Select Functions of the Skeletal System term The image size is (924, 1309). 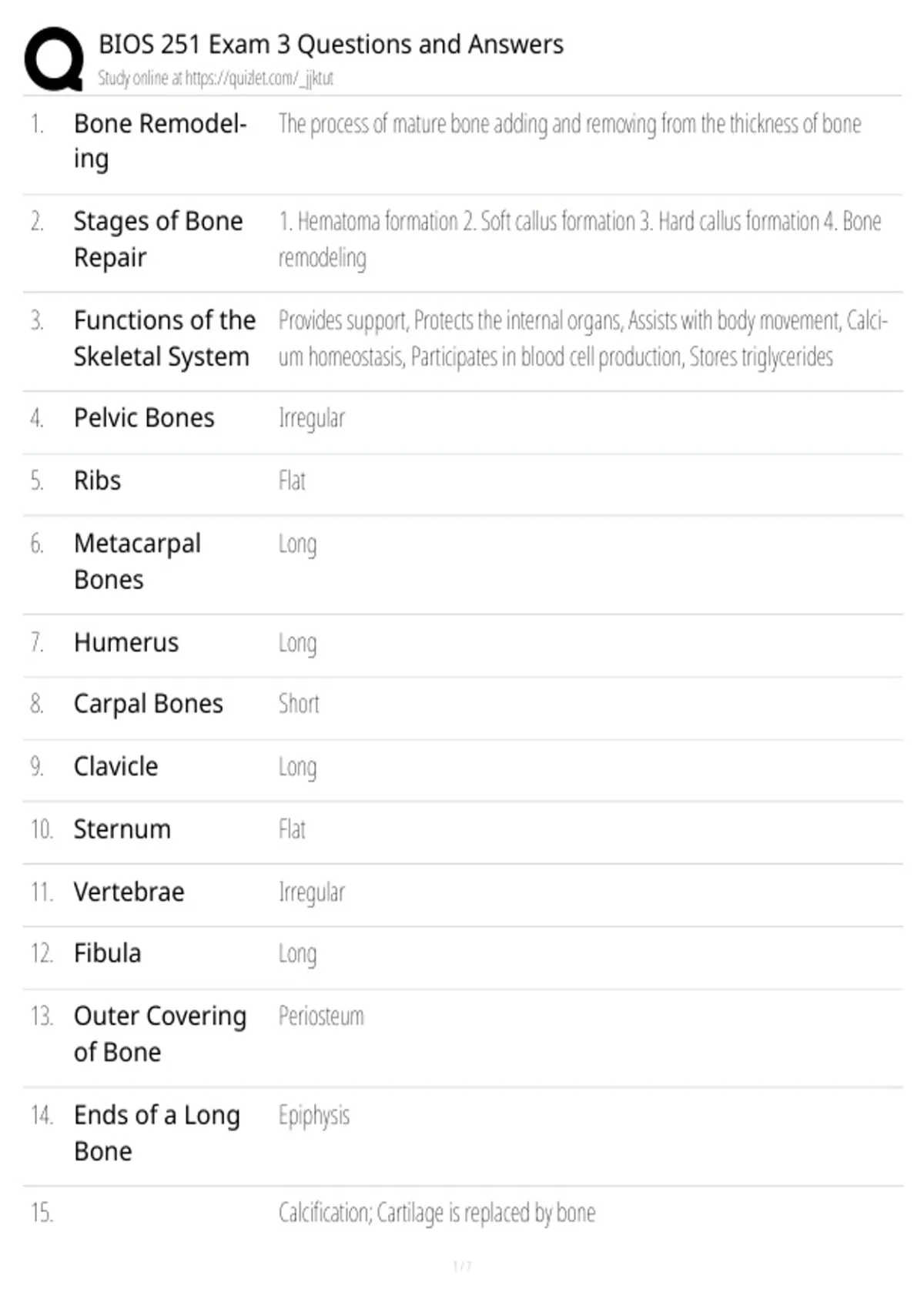point(165,338)
